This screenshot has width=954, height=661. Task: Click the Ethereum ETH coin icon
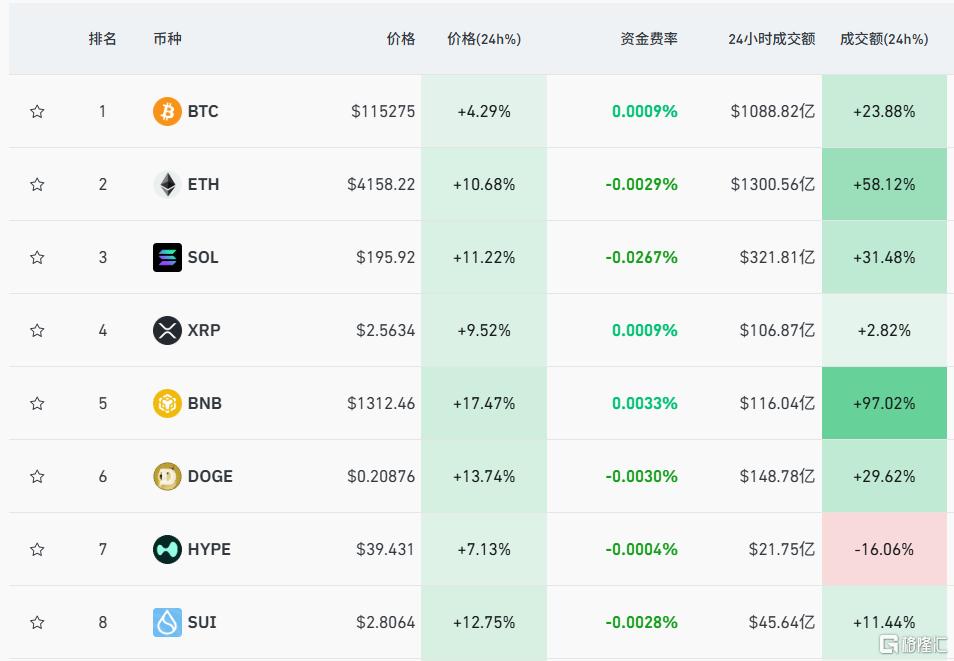[x=167, y=184]
